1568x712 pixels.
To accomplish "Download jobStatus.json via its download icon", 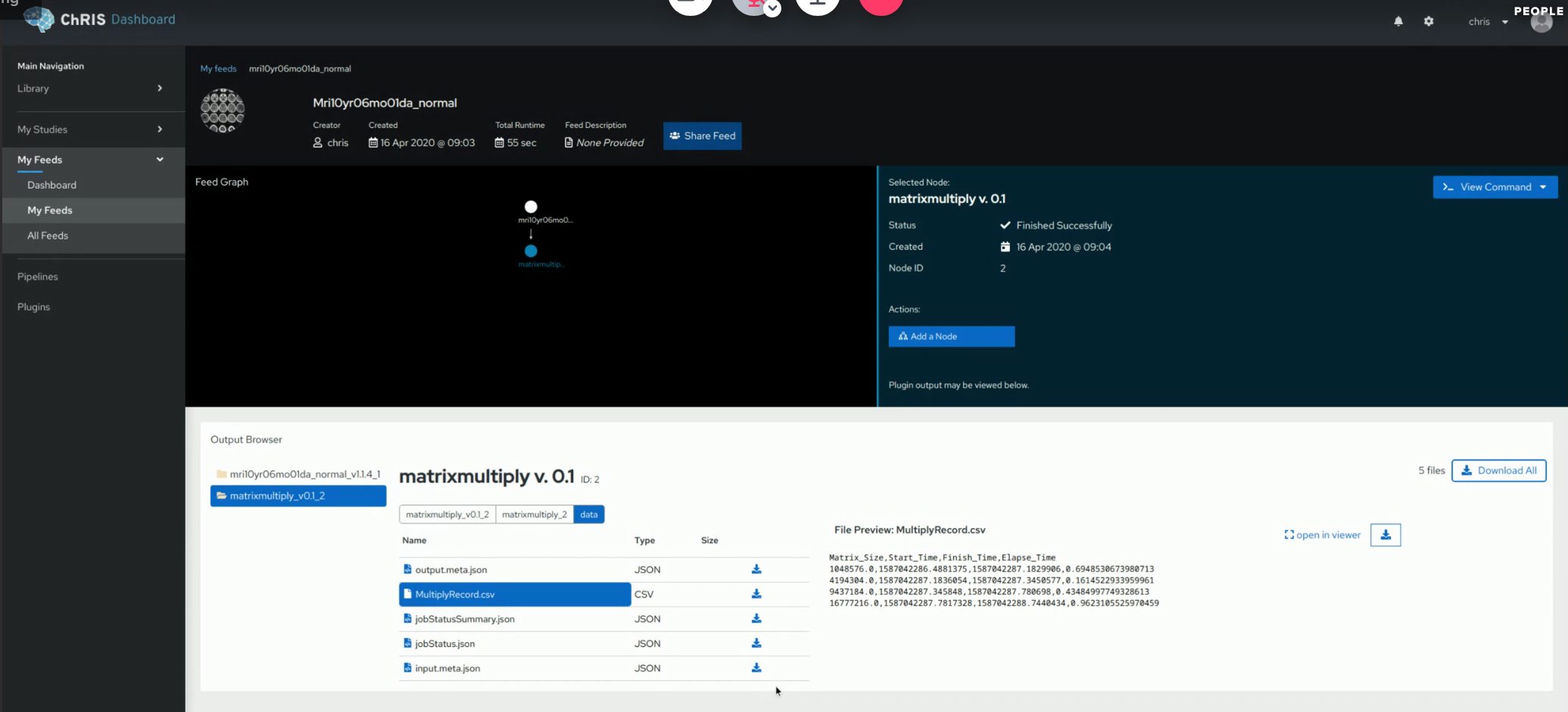I will pyautogui.click(x=756, y=643).
